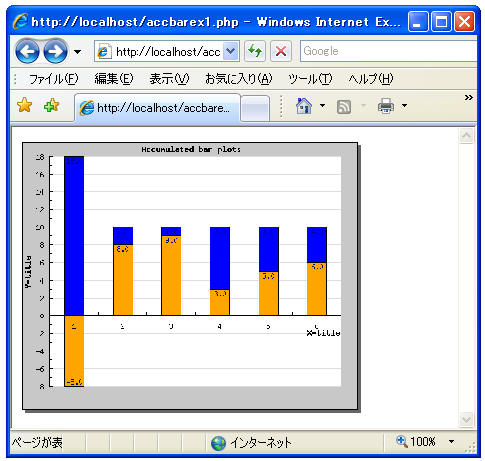Expand the Print dropdown arrow
The image size is (485, 461).
[404, 106]
